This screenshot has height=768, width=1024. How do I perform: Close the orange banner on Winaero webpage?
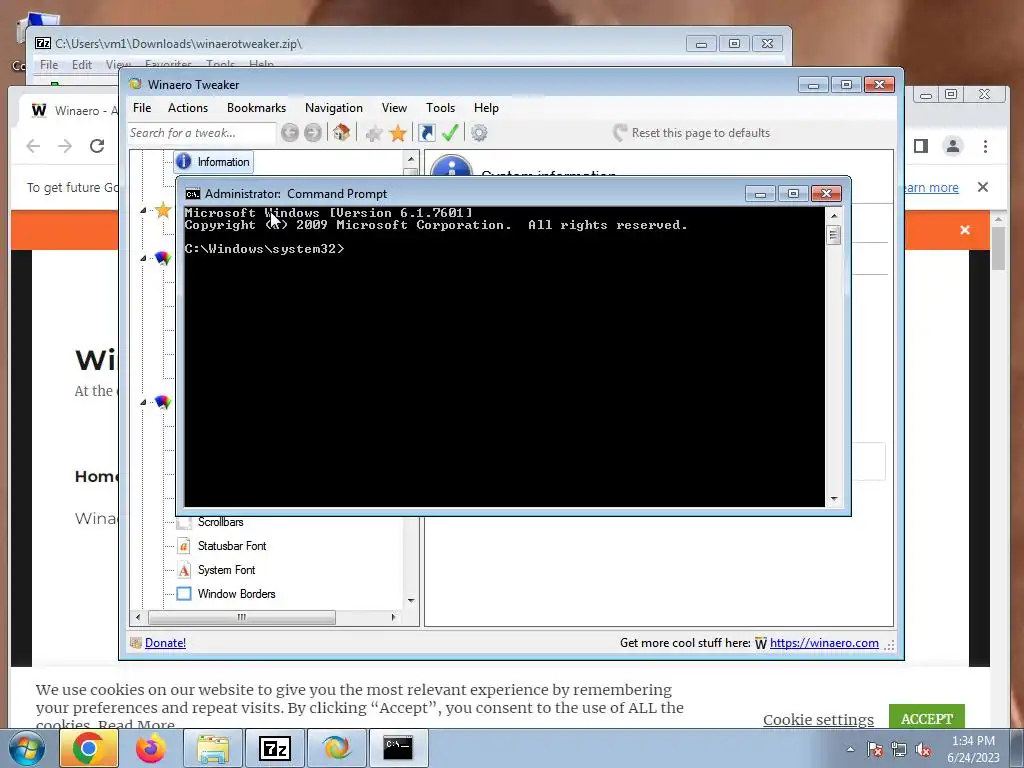point(965,230)
